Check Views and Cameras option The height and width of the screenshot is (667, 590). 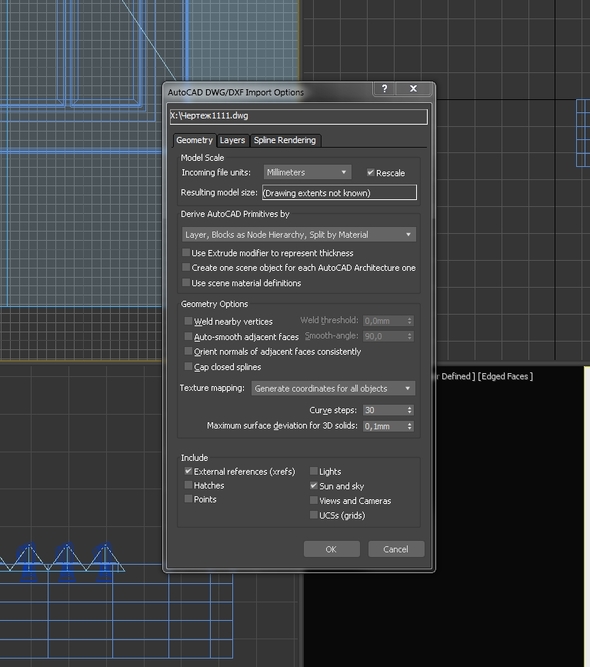314,500
